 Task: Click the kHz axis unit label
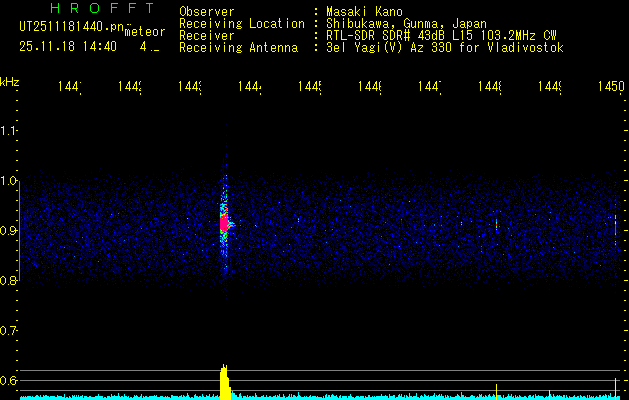pyautogui.click(x=10, y=81)
